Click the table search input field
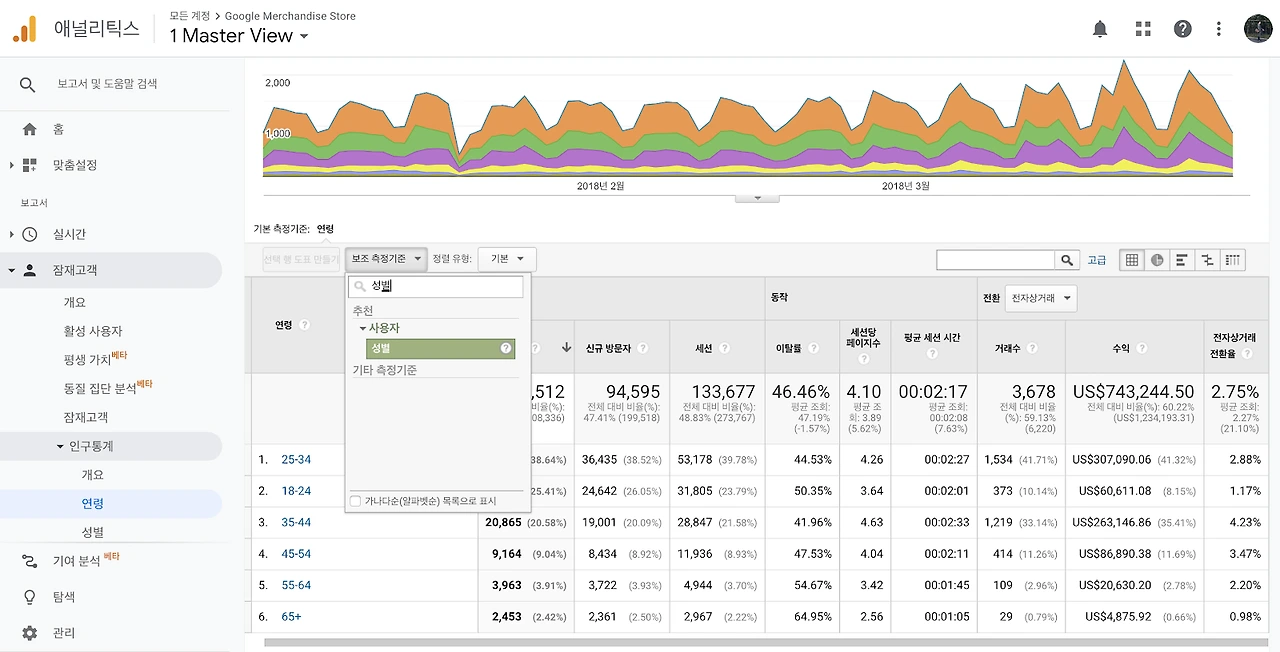This screenshot has width=1280, height=652. pyautogui.click(x=996, y=260)
